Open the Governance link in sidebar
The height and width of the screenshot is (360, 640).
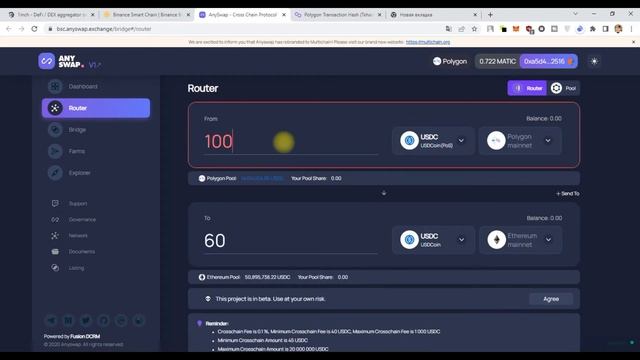pos(82,220)
